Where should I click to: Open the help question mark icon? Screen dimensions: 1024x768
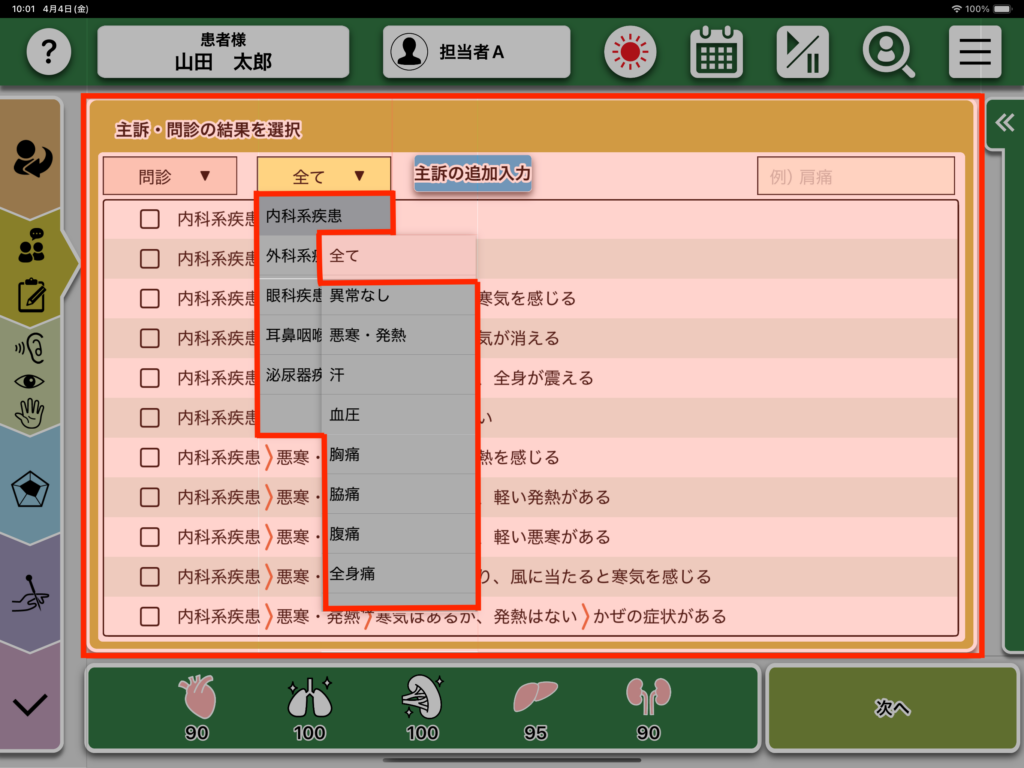pyautogui.click(x=48, y=52)
